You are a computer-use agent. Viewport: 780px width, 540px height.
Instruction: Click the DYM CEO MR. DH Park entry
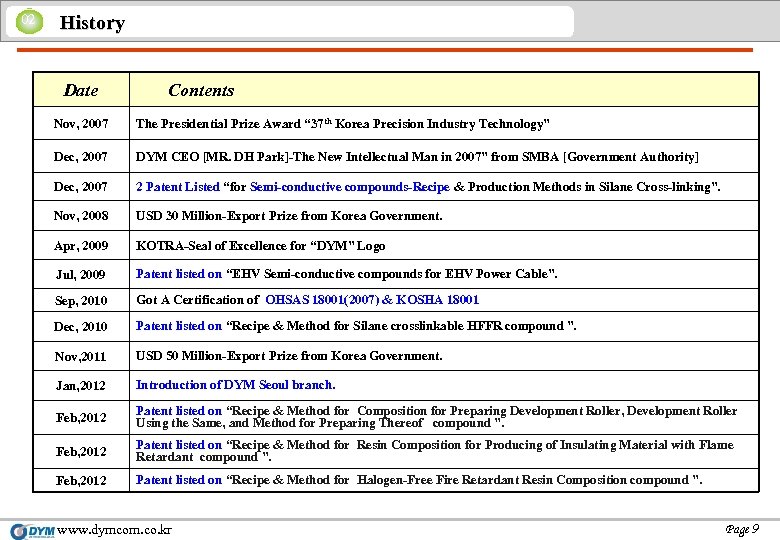(x=417, y=157)
